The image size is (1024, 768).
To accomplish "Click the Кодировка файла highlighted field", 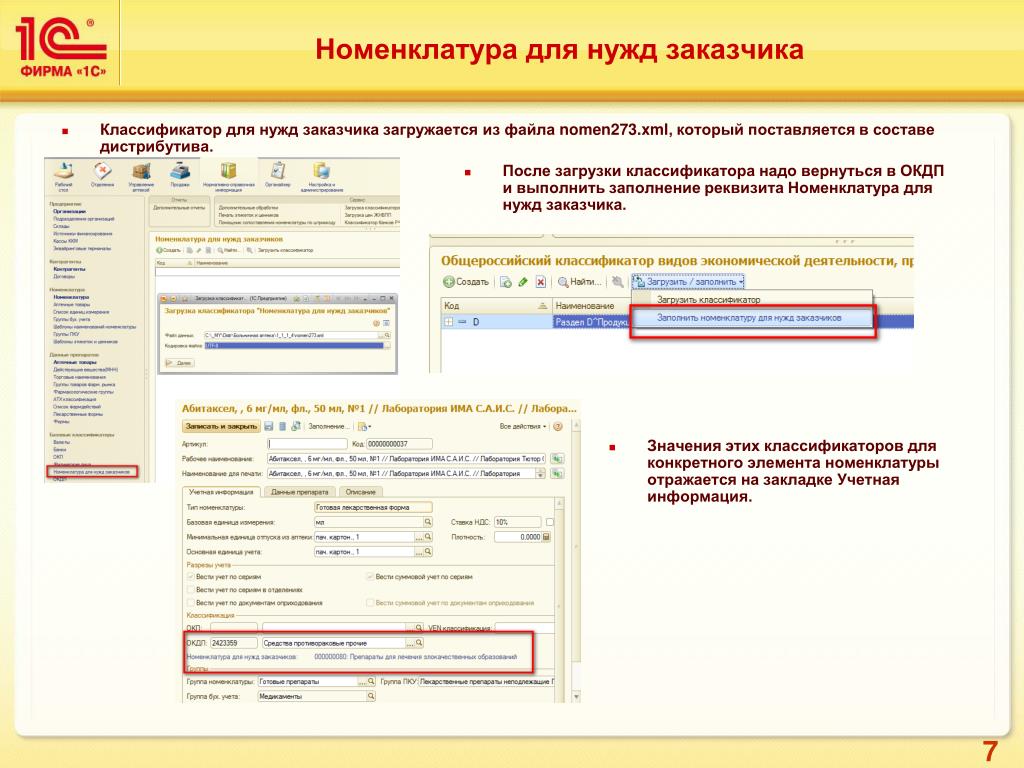I will (x=293, y=345).
